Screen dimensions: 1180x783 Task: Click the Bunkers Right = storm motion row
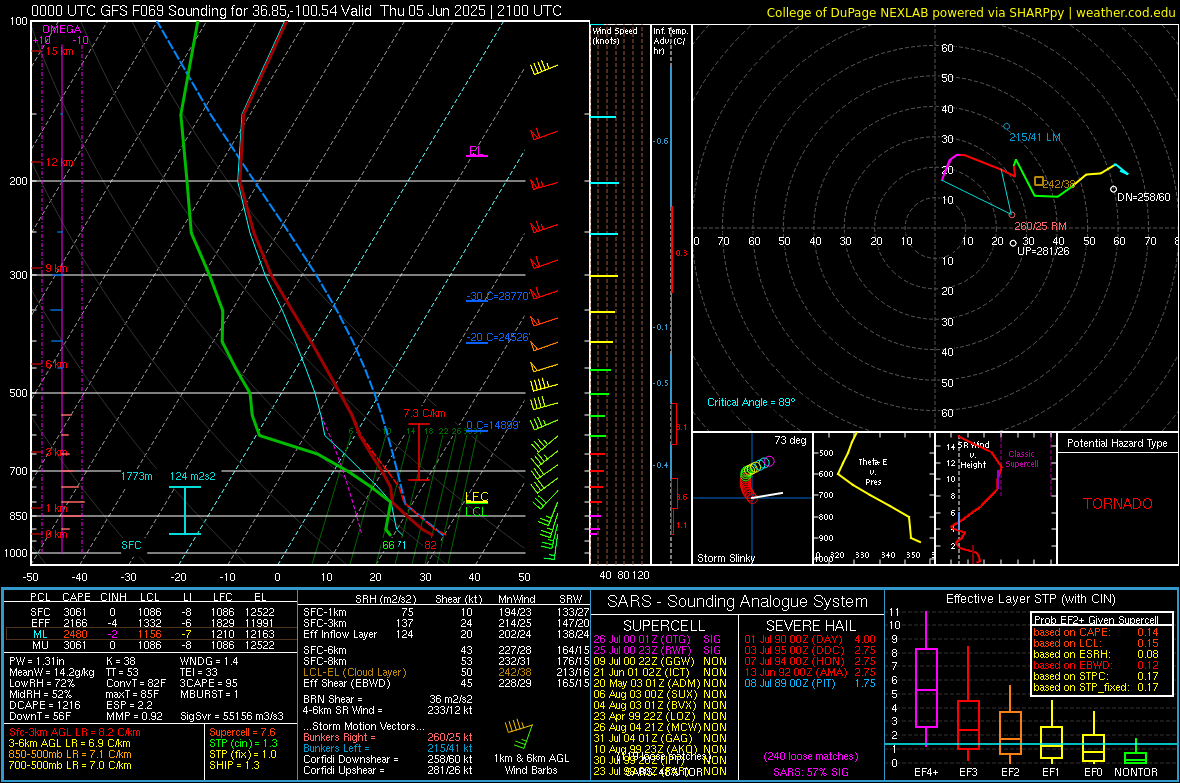pyautogui.click(x=388, y=737)
